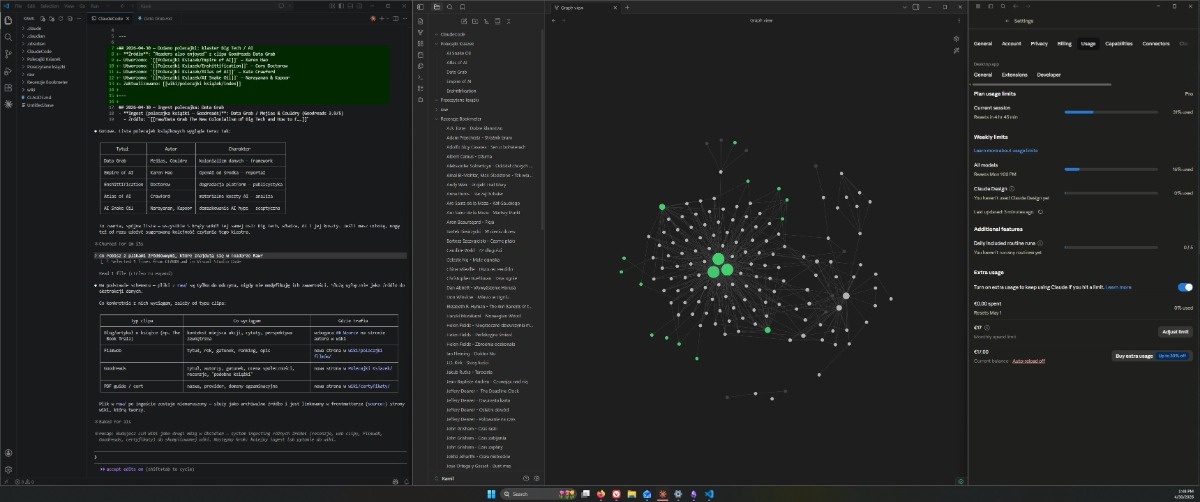Click Windows Start button in taskbar
The height and width of the screenshot is (502, 1200).
490,494
